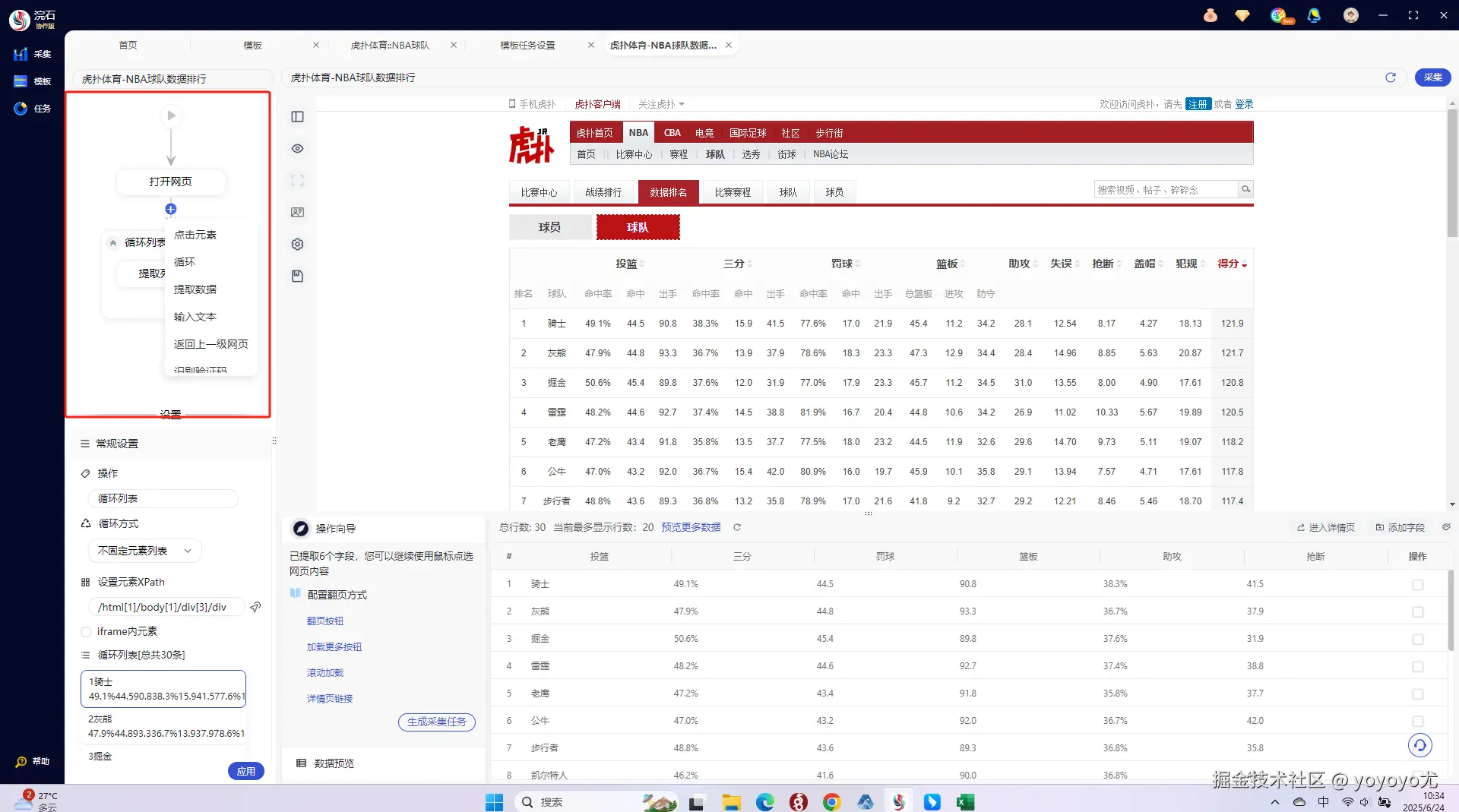Click the XPath element picker icon
The width and height of the screenshot is (1459, 812).
pyautogui.click(x=256, y=607)
